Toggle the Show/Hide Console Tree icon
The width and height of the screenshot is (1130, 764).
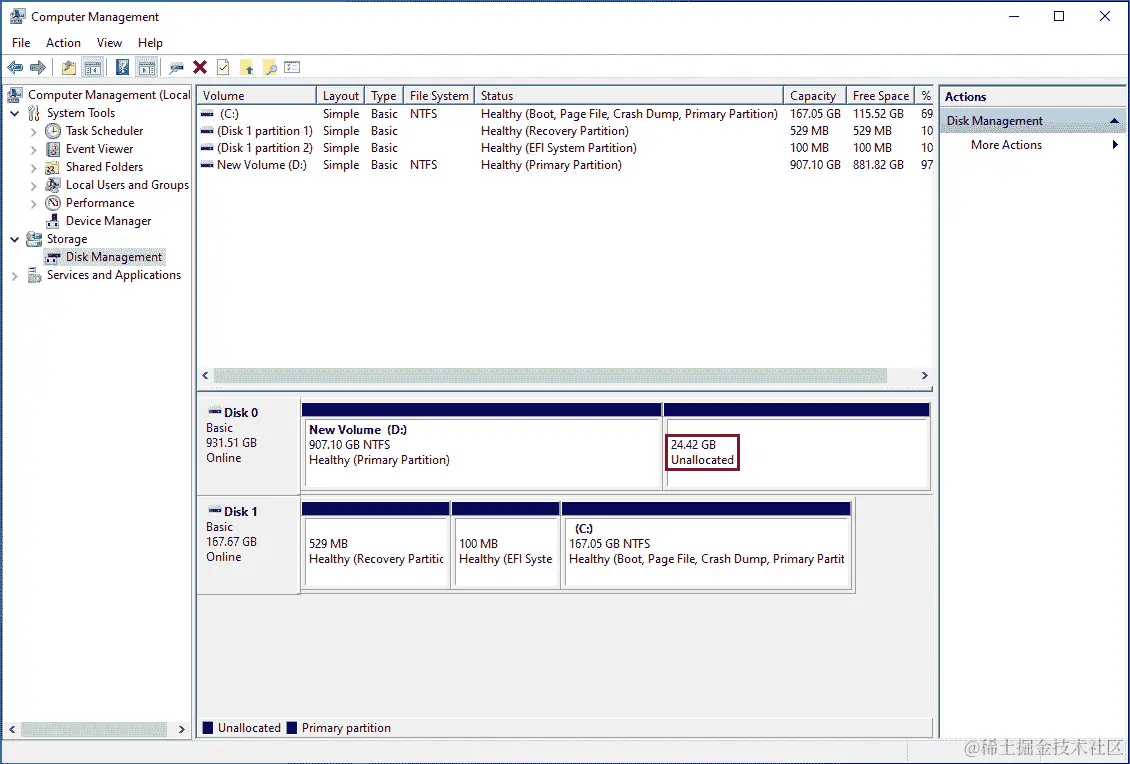click(92, 68)
